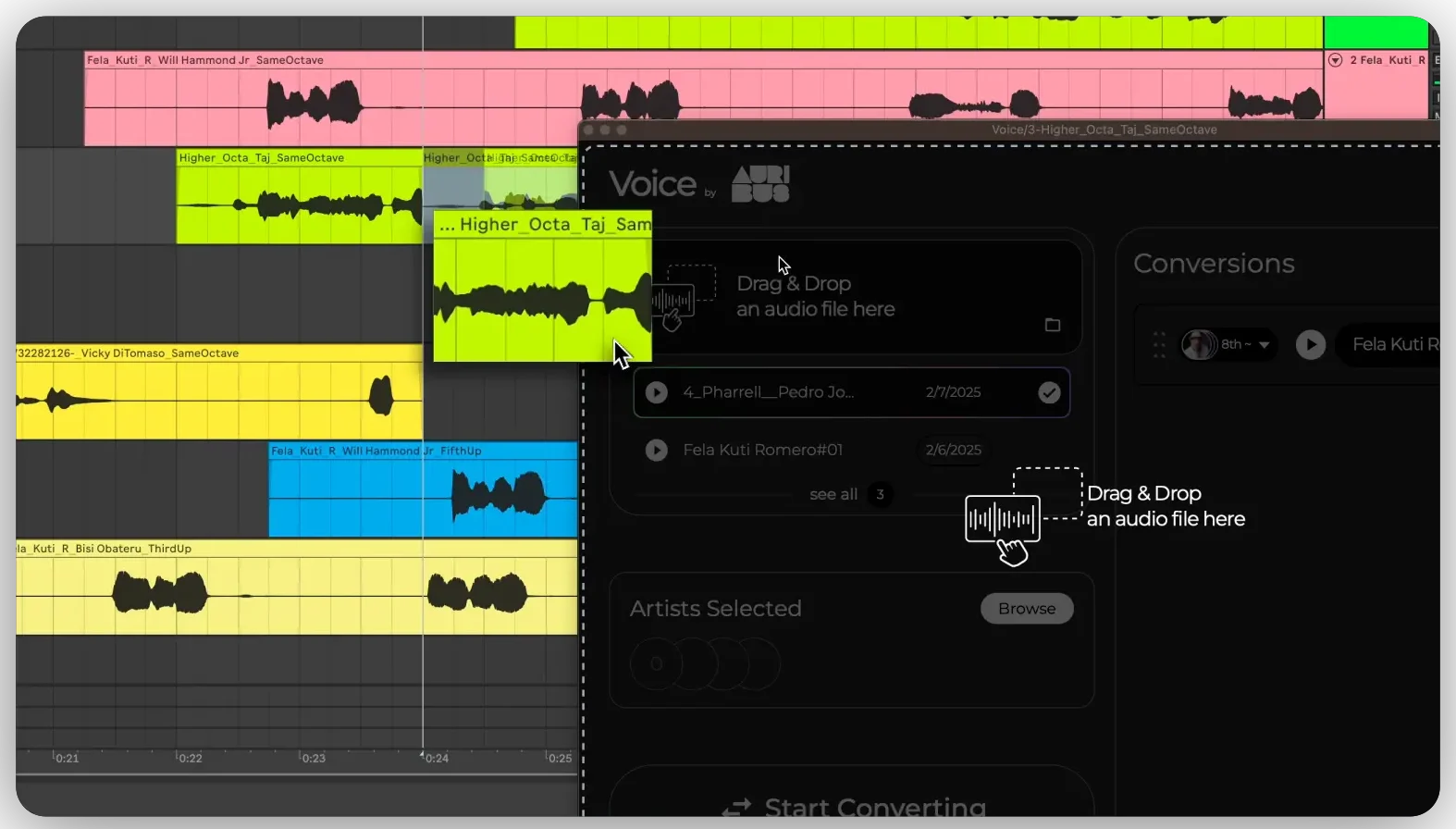Grab the drag handle of the conversion row
The height and width of the screenshot is (829, 1456).
click(x=1159, y=344)
